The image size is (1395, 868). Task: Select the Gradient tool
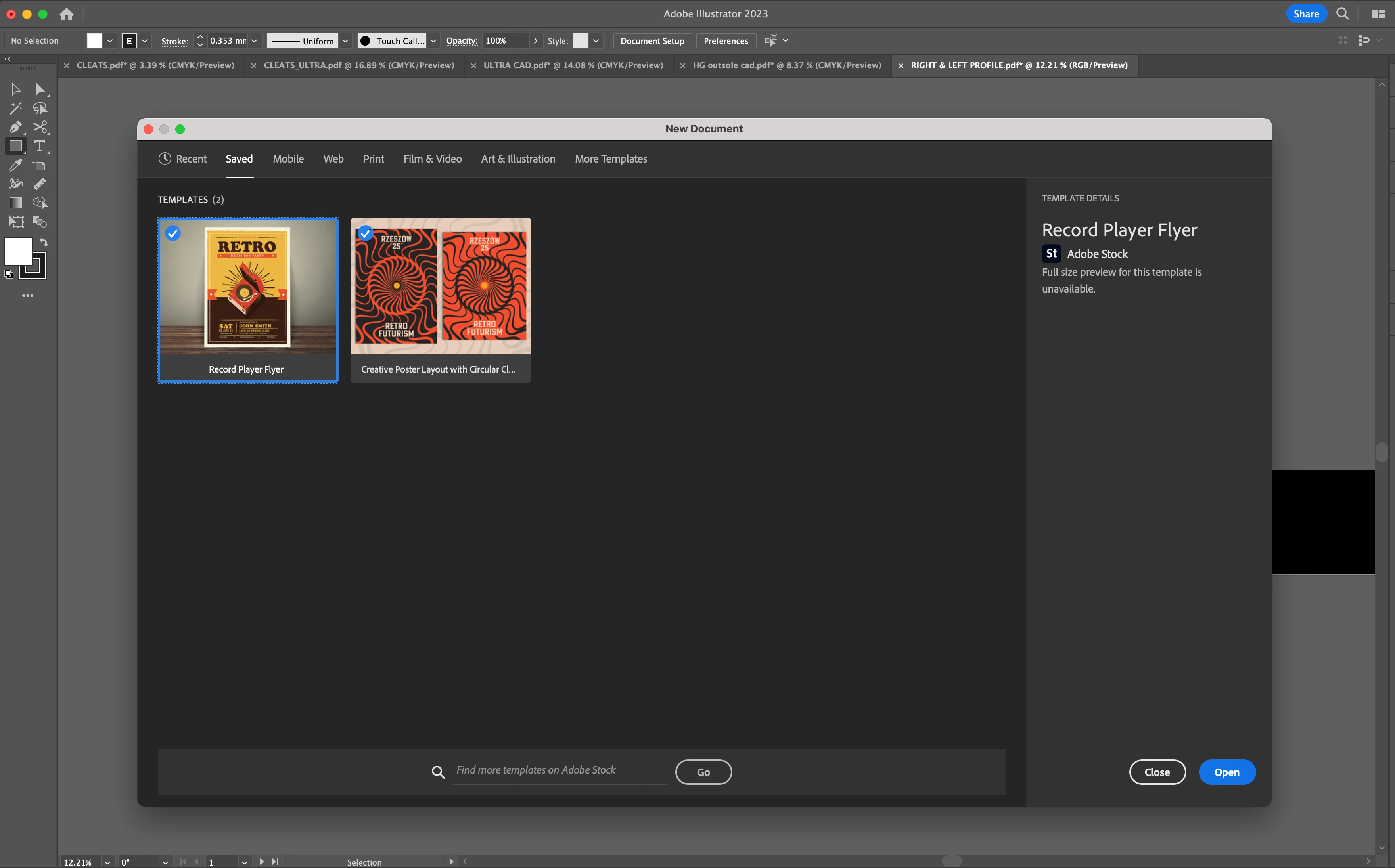point(15,203)
